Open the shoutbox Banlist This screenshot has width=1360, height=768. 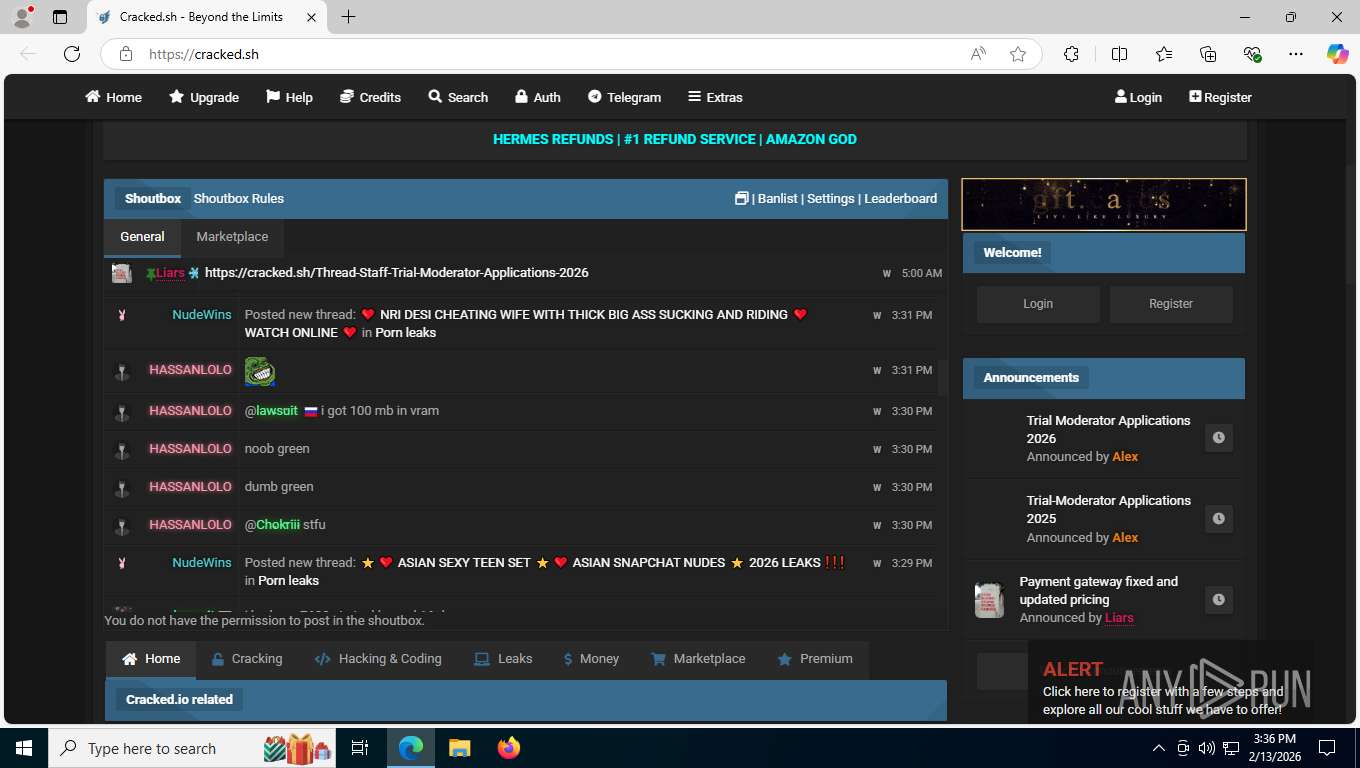click(x=778, y=198)
